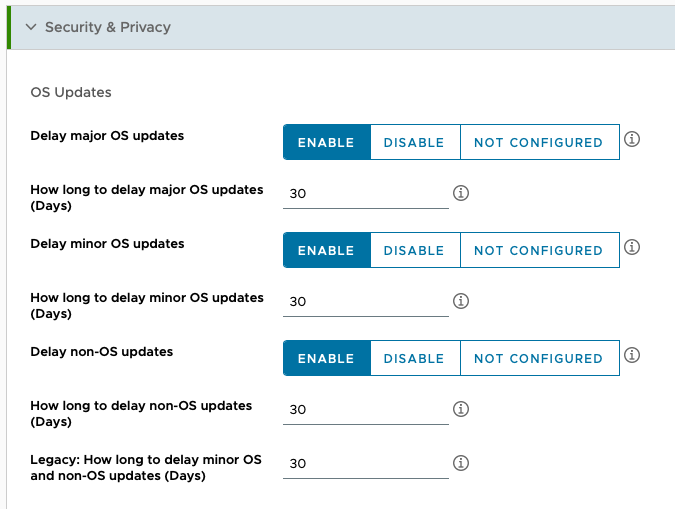Click info icon for minor OS delay days
The width and height of the screenshot is (675, 509).
(461, 301)
